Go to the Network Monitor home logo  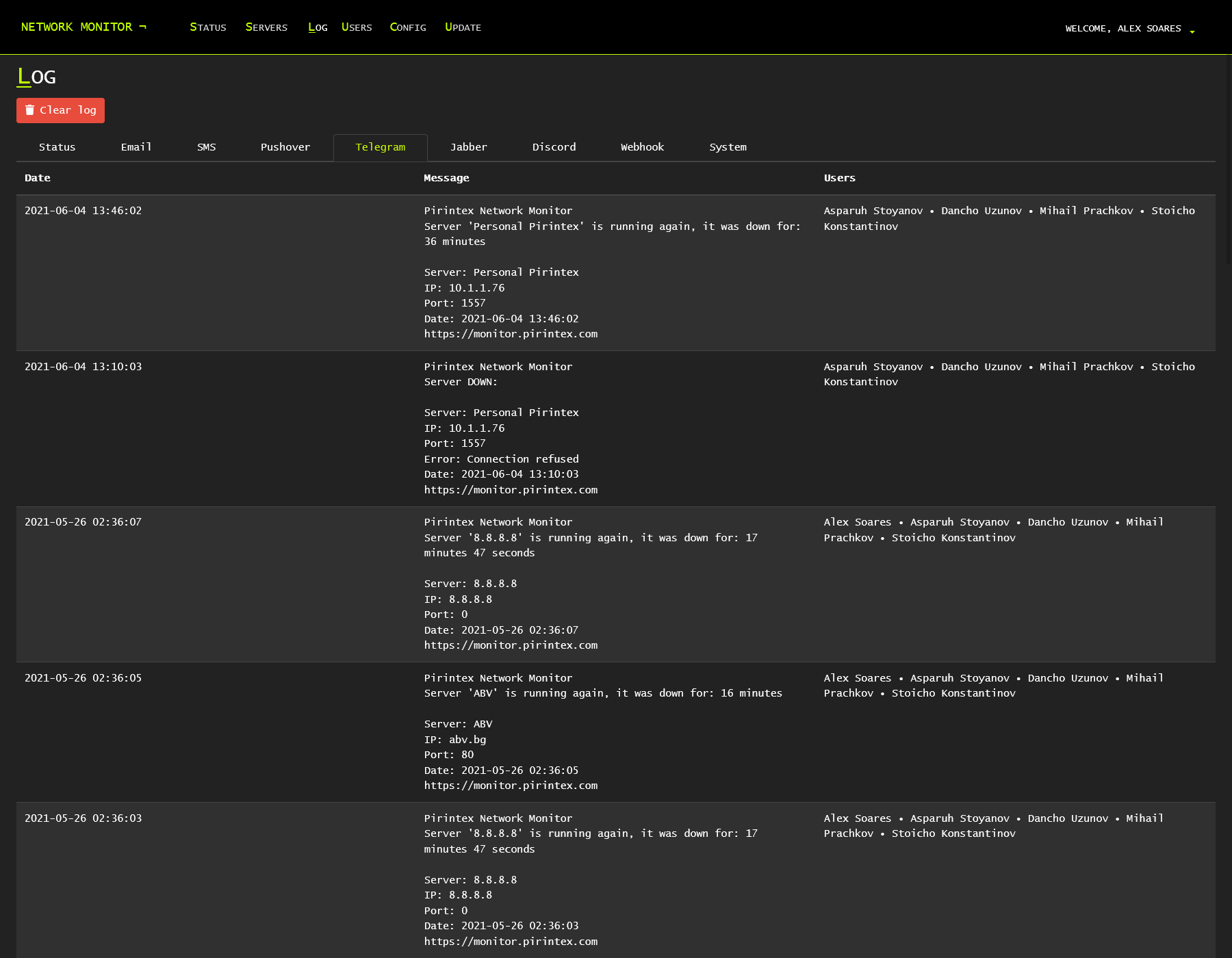(84, 27)
